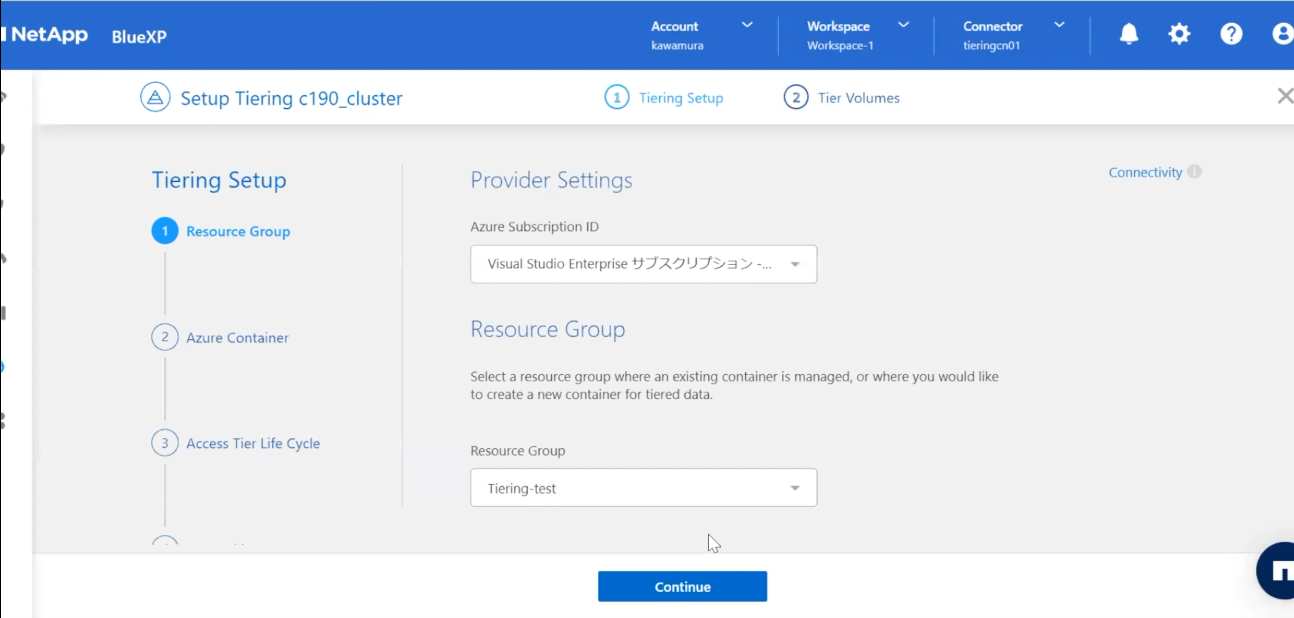Click the Connectivity link
The width and height of the screenshot is (1294, 618).
1145,172
